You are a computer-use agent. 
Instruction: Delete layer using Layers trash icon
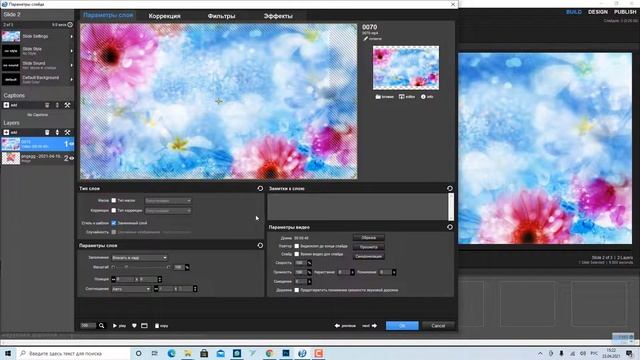coord(47,132)
